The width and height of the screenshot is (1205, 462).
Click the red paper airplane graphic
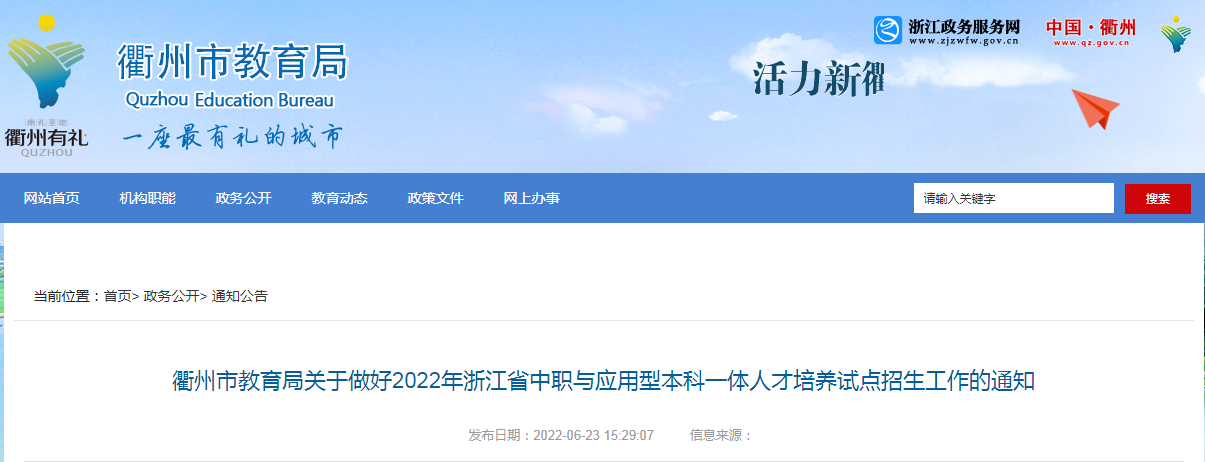pos(1095,108)
